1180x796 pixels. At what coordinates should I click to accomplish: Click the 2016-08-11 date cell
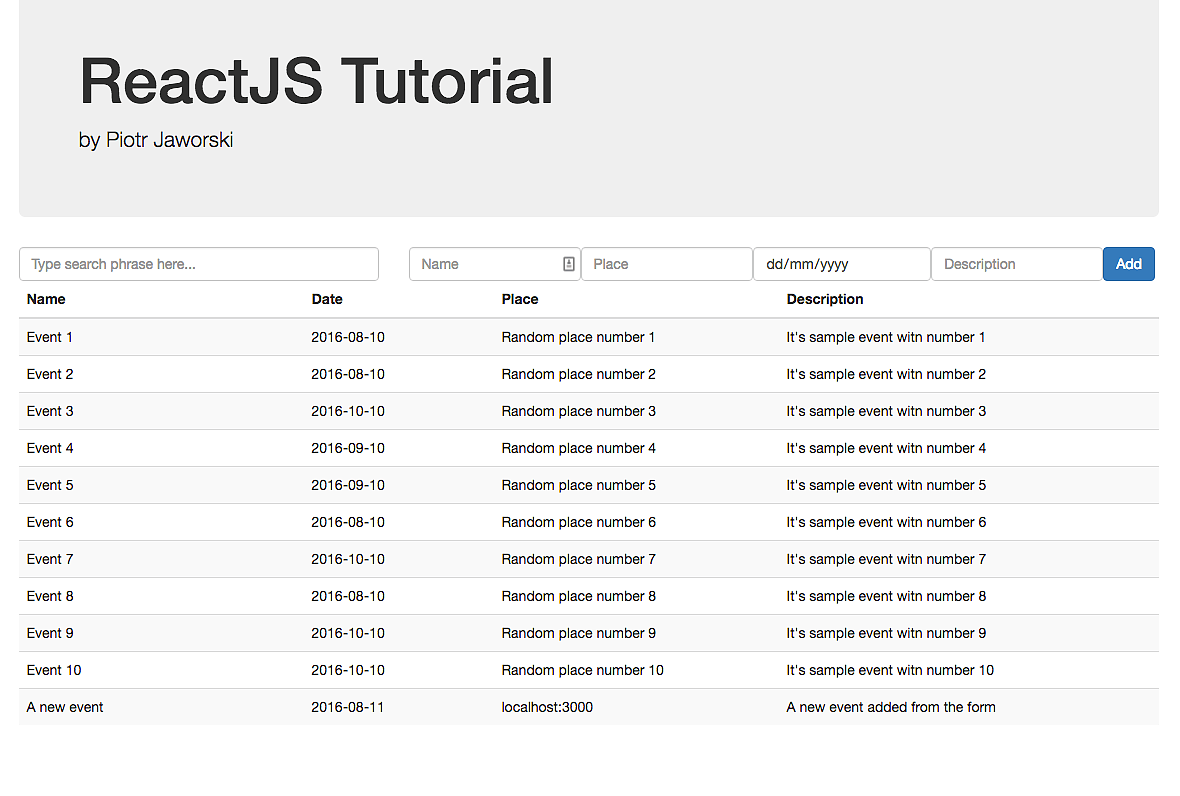coord(348,707)
